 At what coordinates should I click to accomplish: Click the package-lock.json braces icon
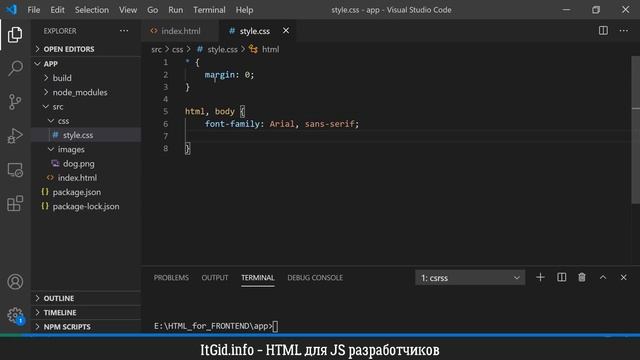click(45, 206)
